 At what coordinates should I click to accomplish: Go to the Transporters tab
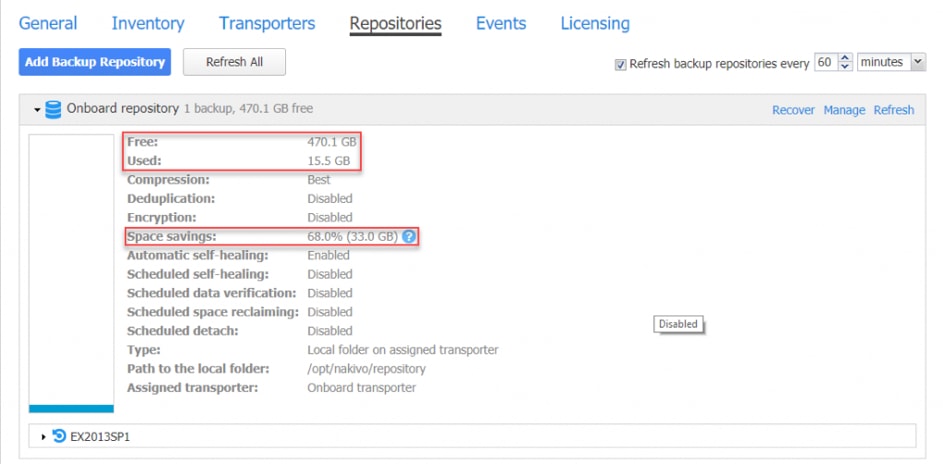(x=267, y=23)
